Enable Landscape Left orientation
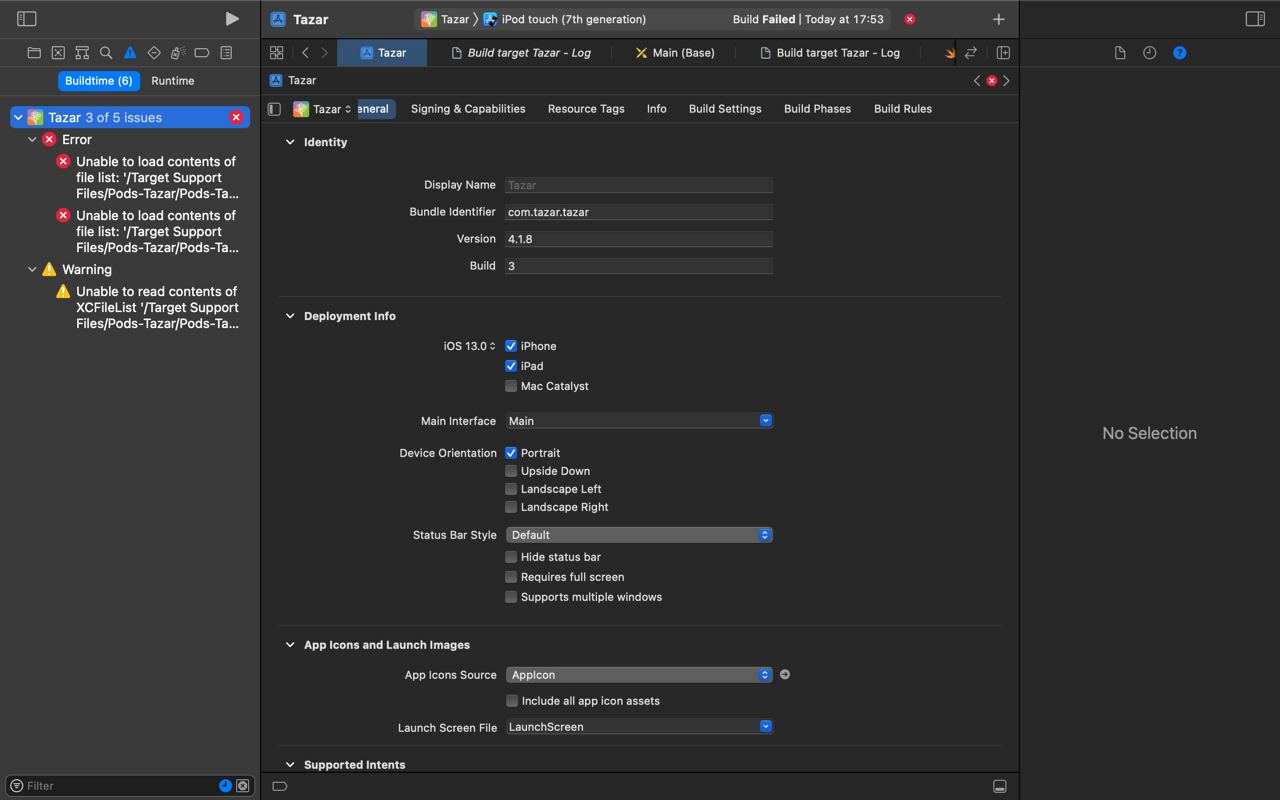The width and height of the screenshot is (1280, 800). (511, 489)
